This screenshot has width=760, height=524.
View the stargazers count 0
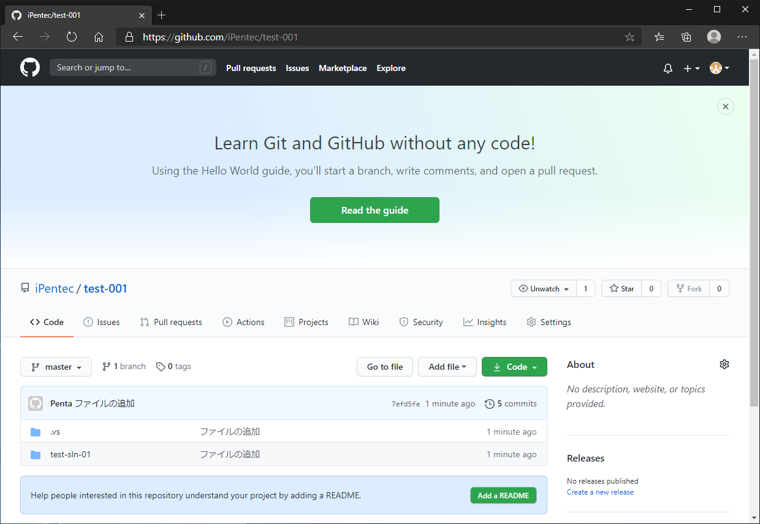click(x=651, y=288)
